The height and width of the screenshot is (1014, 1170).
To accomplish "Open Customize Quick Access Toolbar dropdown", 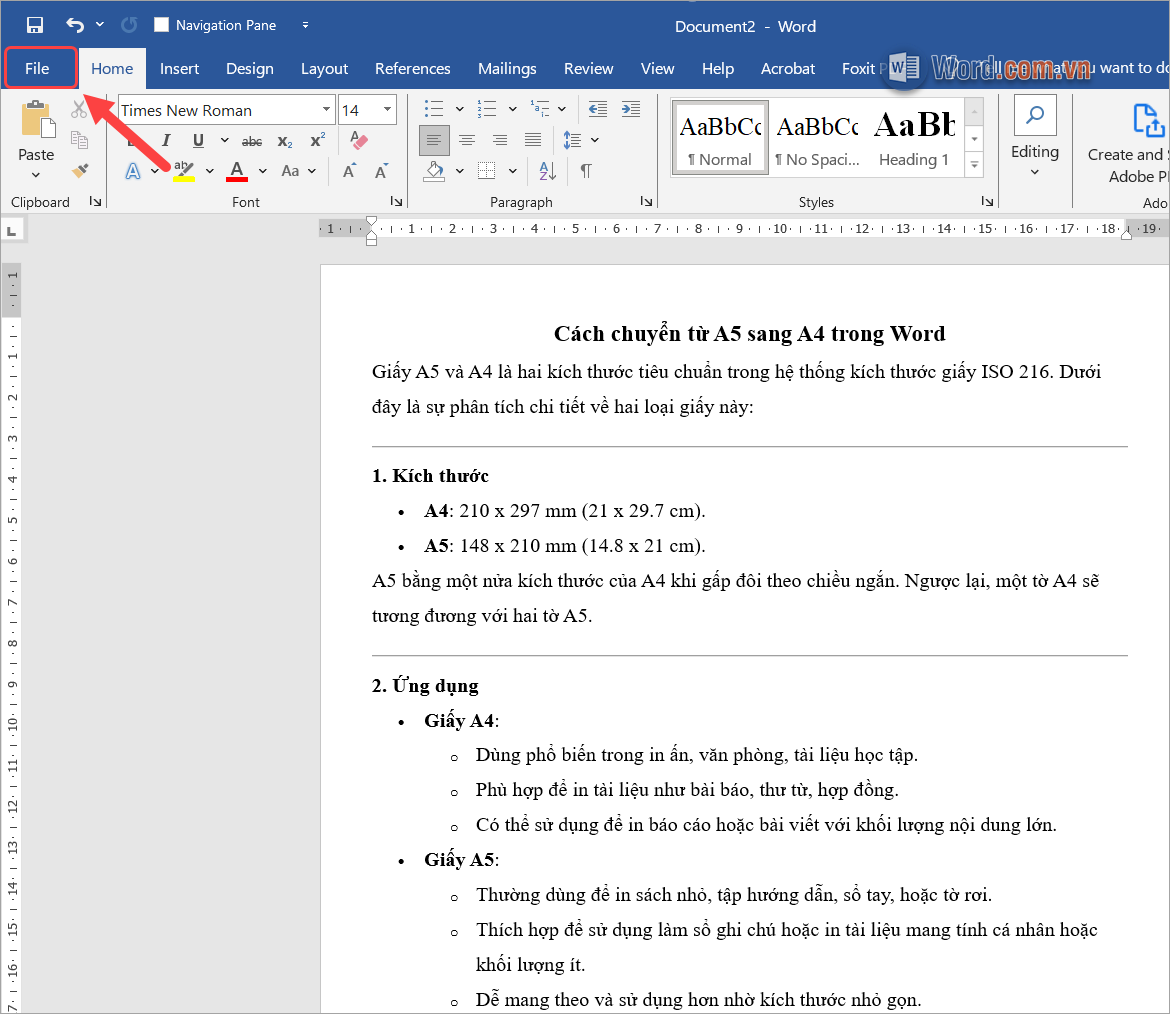I will click(x=305, y=25).
